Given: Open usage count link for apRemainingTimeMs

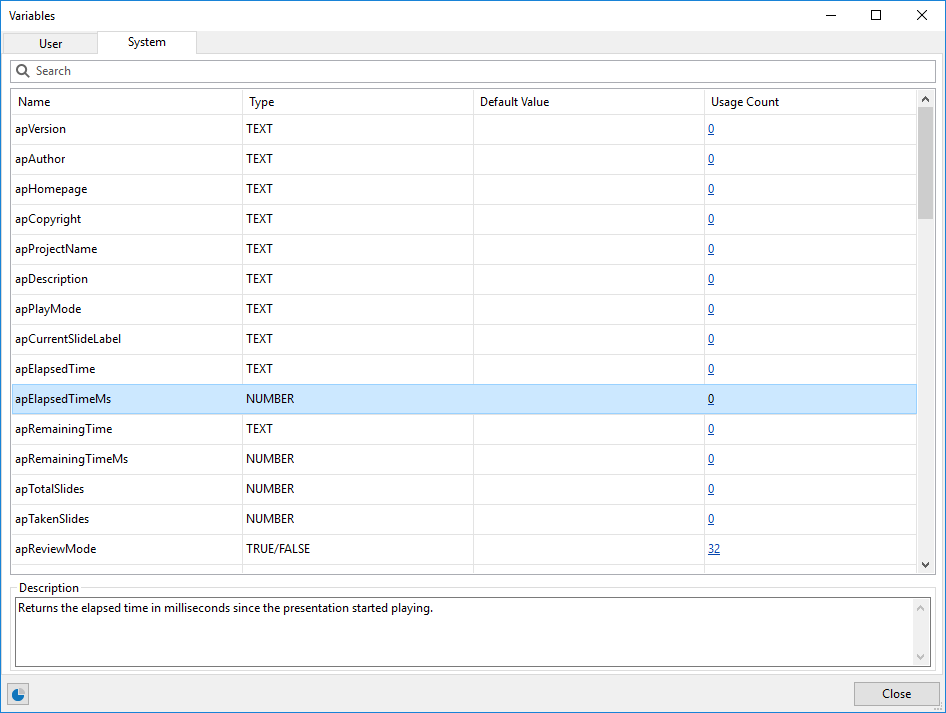Looking at the screenshot, I should pos(711,459).
